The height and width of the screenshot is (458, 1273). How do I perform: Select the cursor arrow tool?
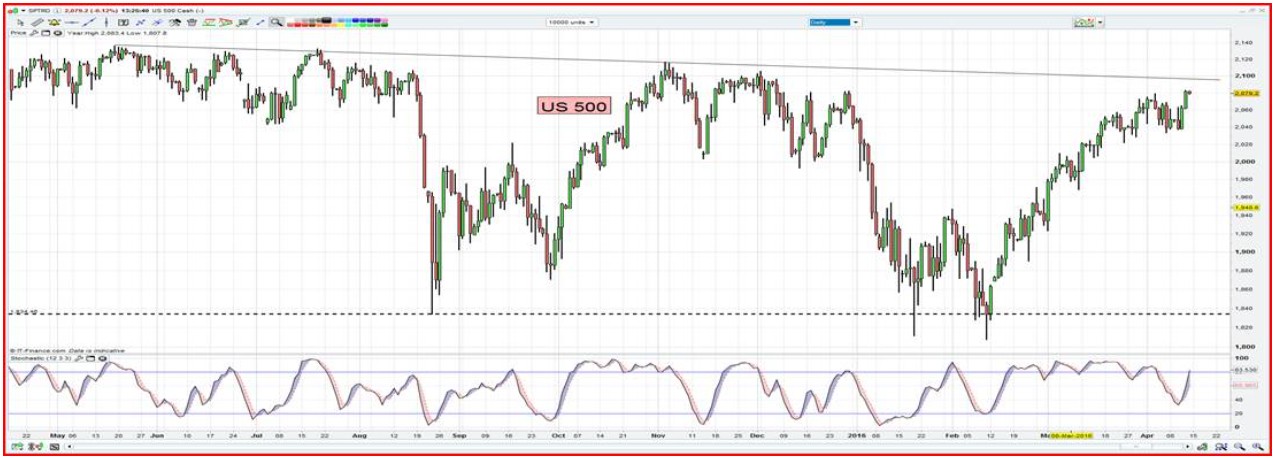(x=21, y=22)
